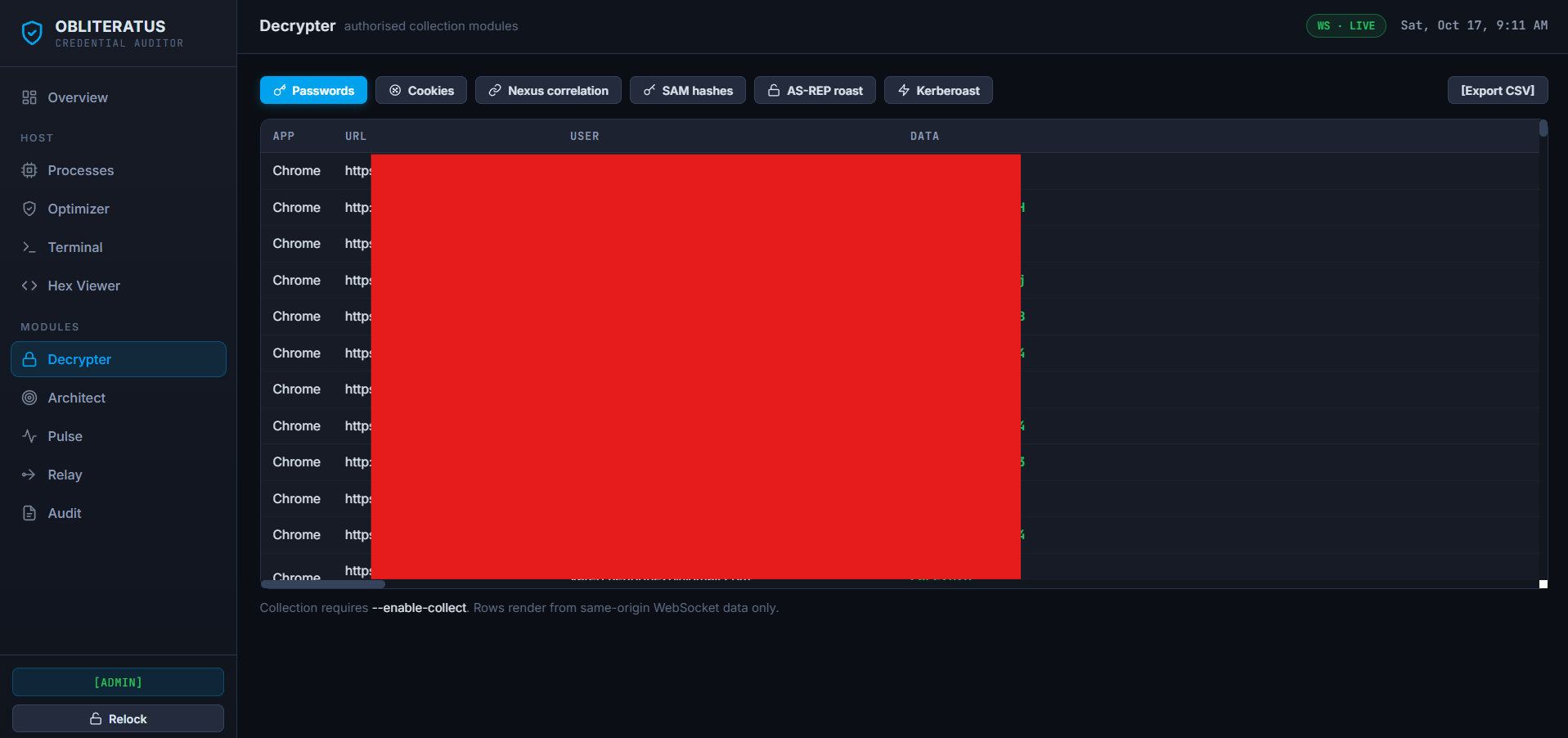Image resolution: width=1568 pixels, height=738 pixels.
Task: Click the WS LIVE status badge
Action: click(x=1346, y=25)
